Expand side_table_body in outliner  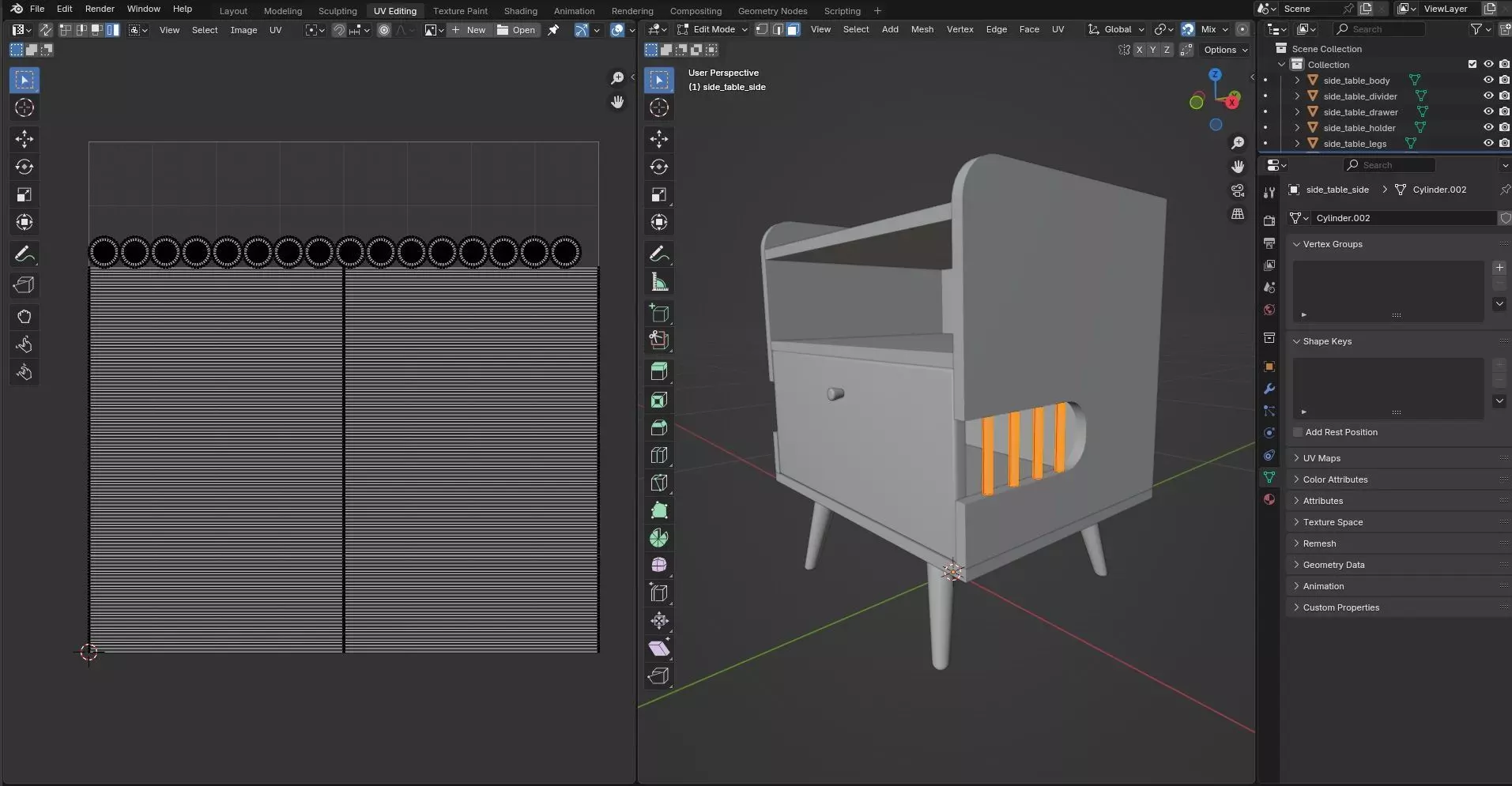point(1297,80)
